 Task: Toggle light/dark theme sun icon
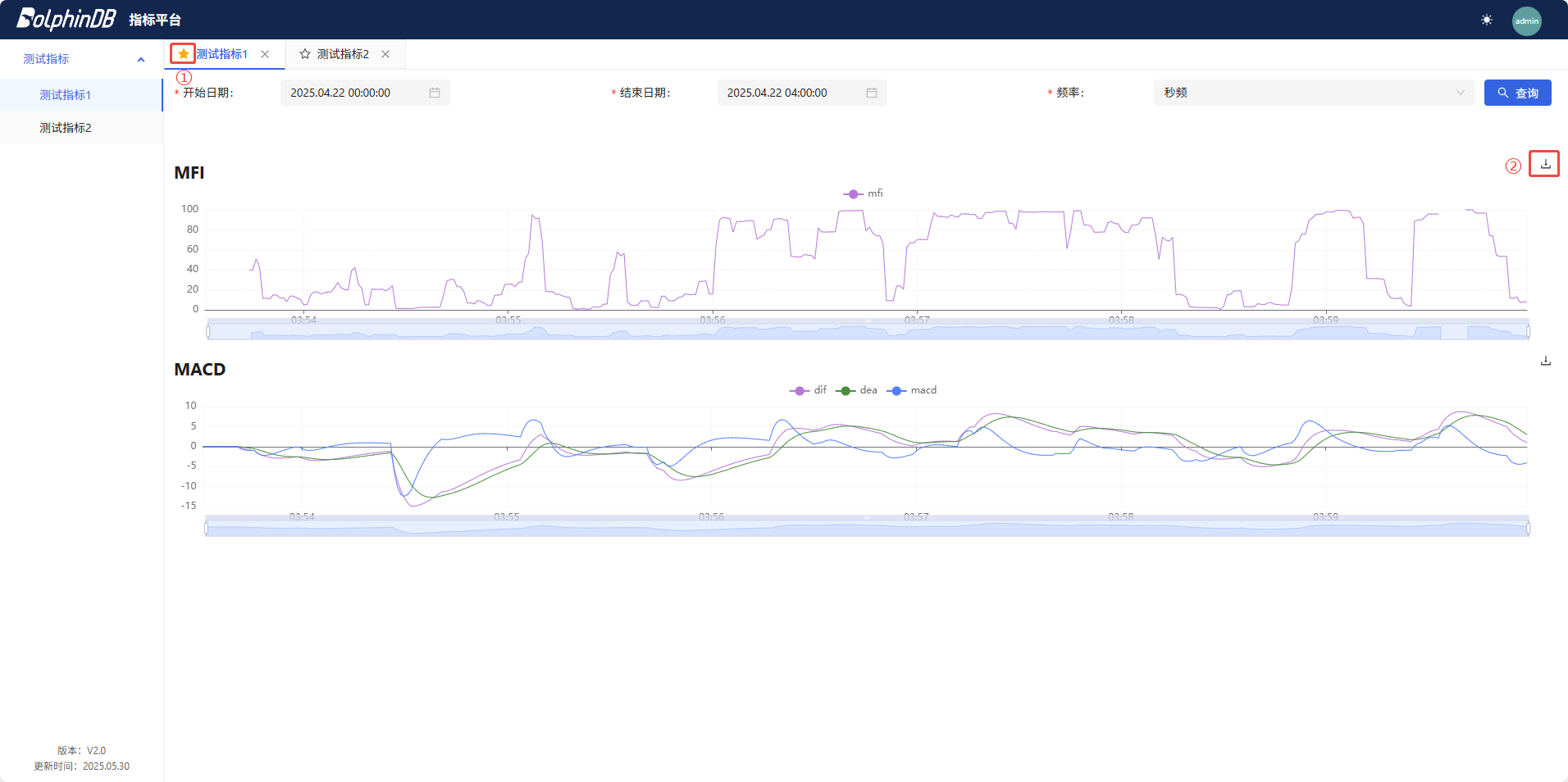(1487, 20)
